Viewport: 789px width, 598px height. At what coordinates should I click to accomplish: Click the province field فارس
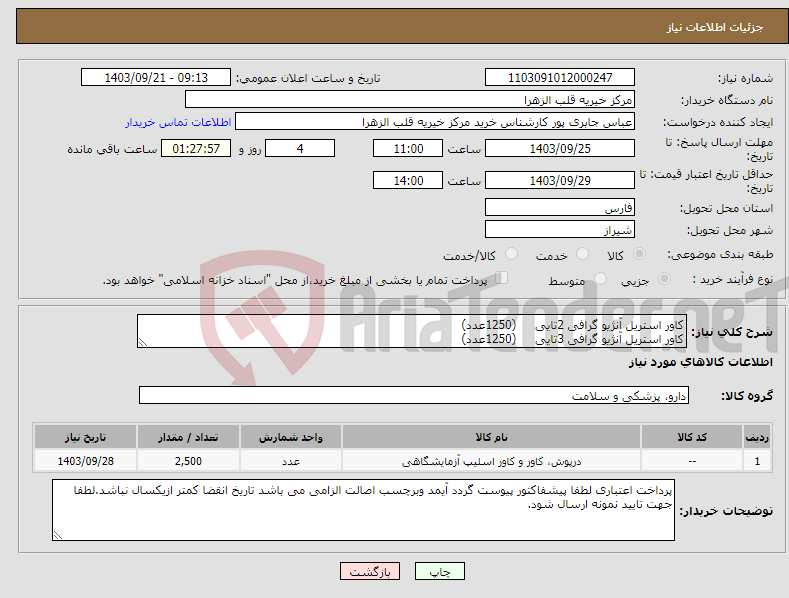click(x=560, y=207)
